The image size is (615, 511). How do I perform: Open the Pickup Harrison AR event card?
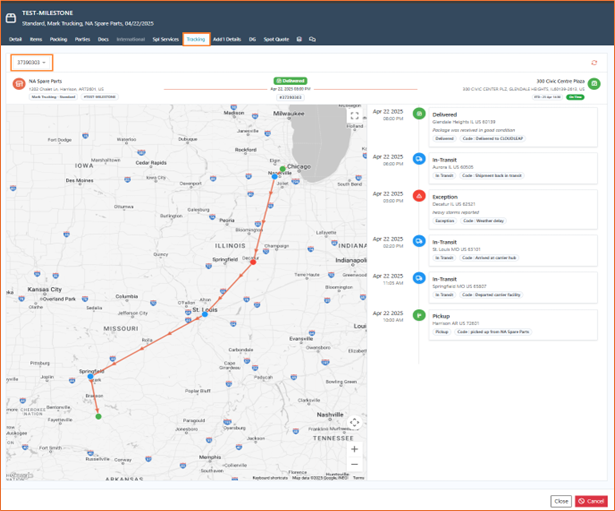click(513, 325)
